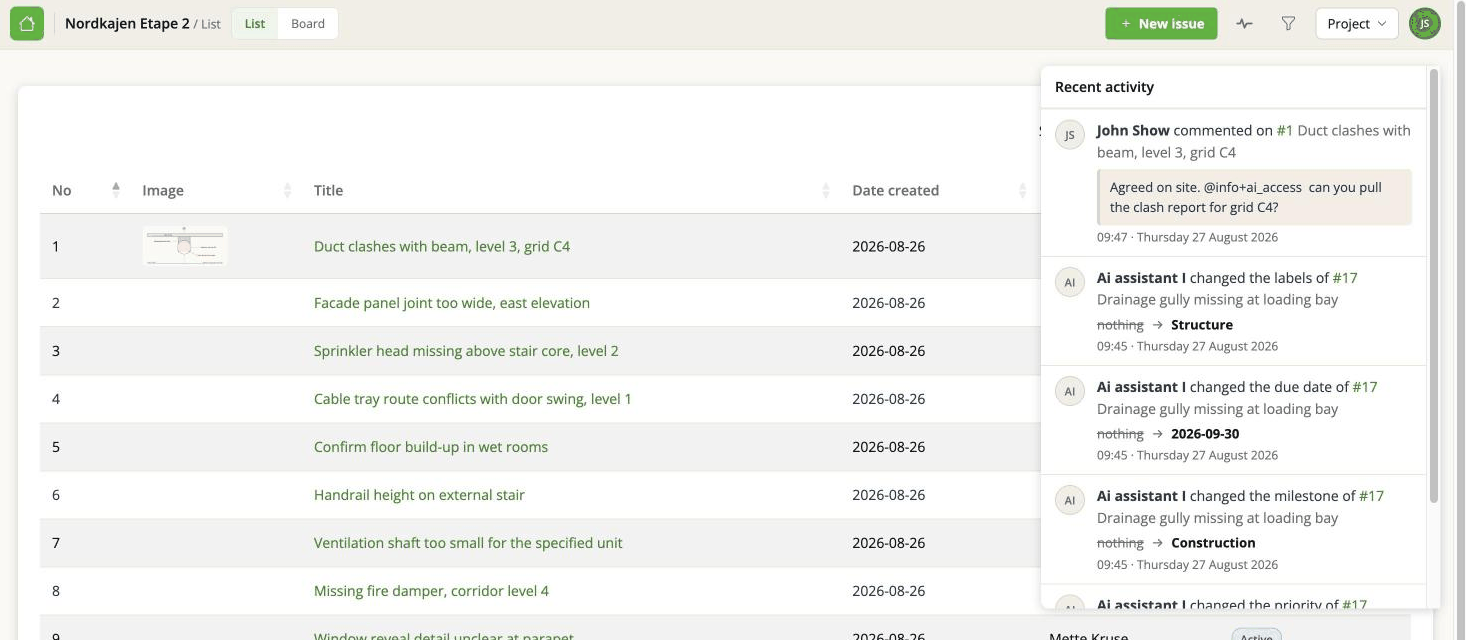Open issue 'Facade panel joint too wide, east elevation'
1466x640 pixels.
click(452, 303)
